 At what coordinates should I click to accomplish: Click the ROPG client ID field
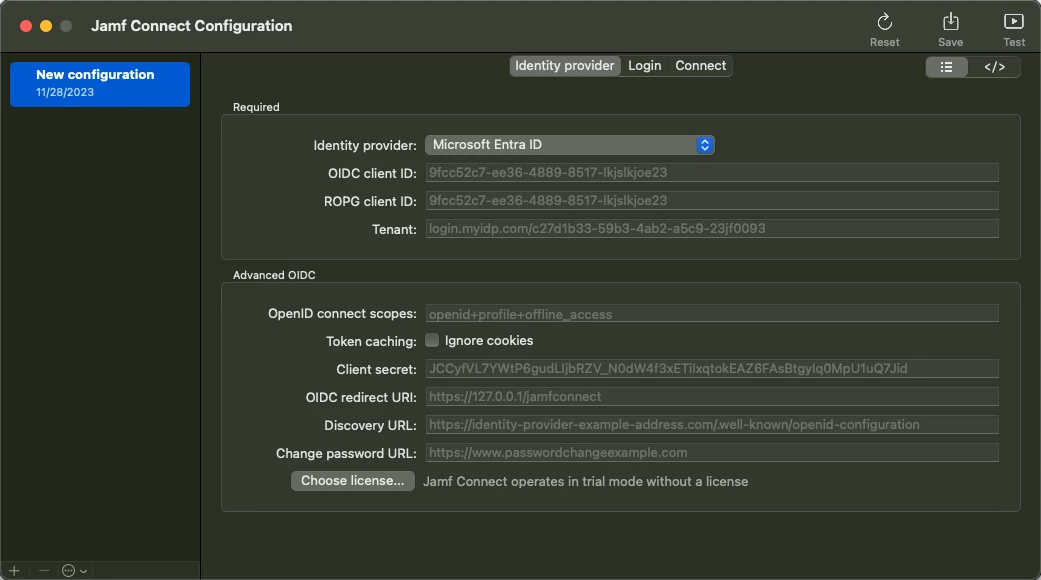[x=712, y=200]
